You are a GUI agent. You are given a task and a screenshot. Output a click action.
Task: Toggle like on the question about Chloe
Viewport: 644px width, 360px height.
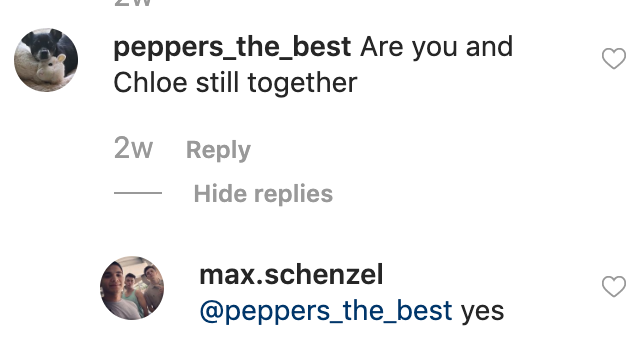coord(614,58)
